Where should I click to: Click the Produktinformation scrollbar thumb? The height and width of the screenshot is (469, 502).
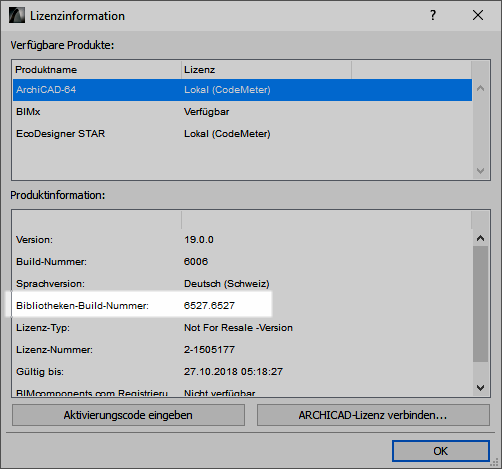480,304
